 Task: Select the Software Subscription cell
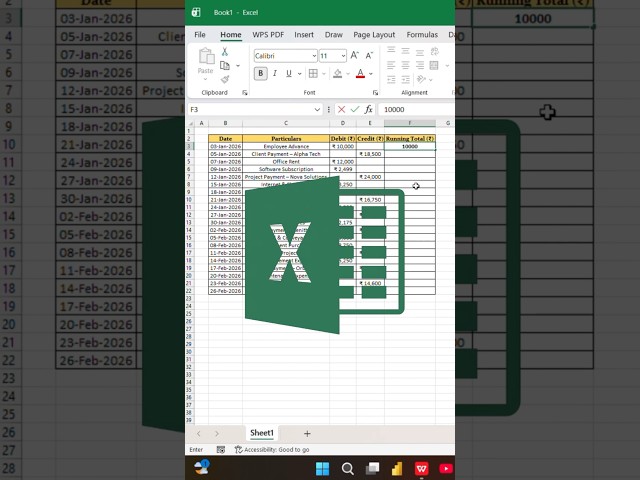click(x=286, y=169)
